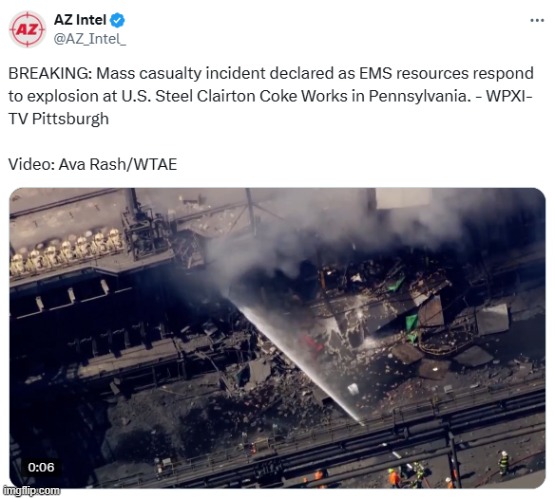Open the AZ Intel profile avatar
This screenshot has height=499, width=555.
pyautogui.click(x=27, y=29)
